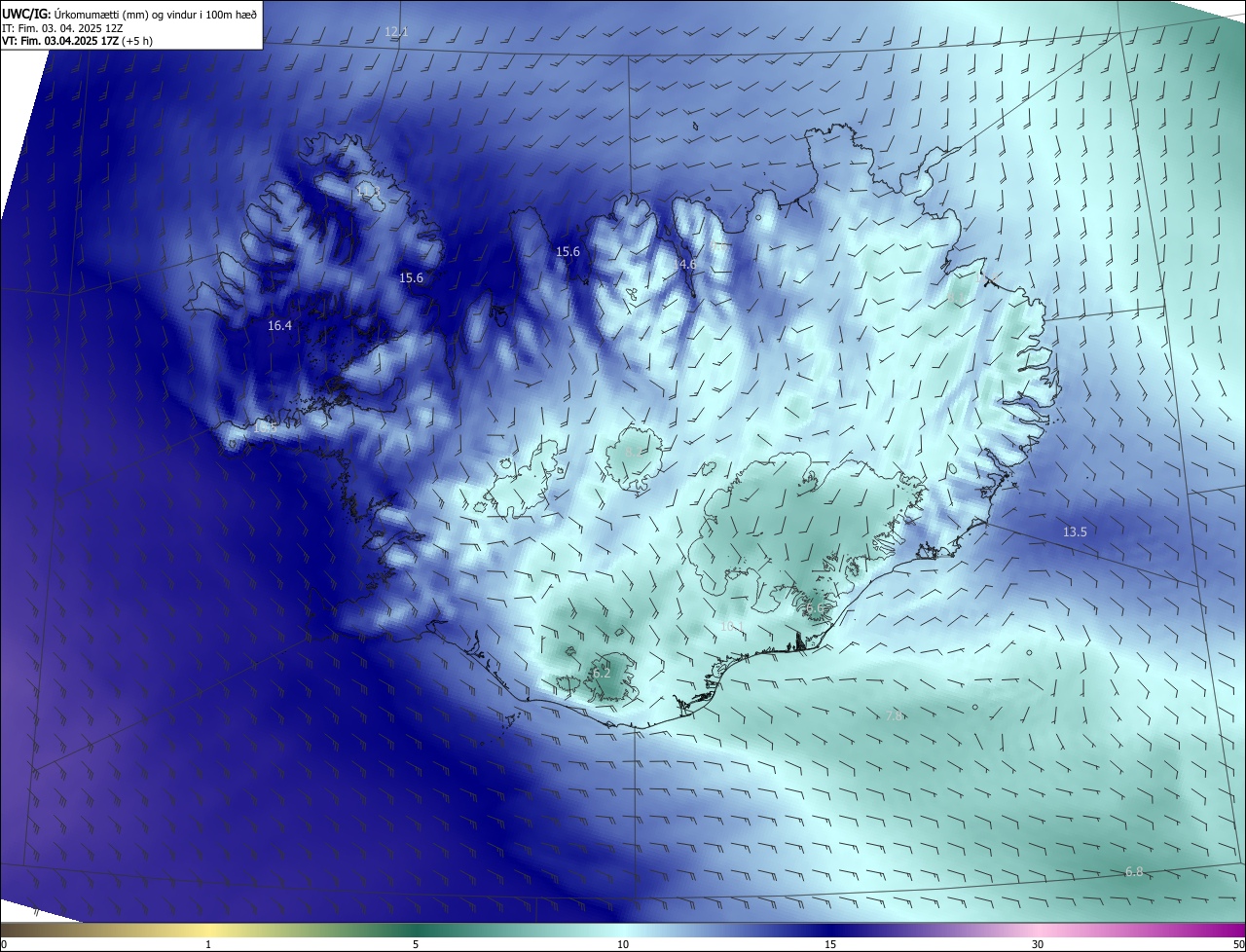
Task: Click the 13.5 value off the east coast
Action: click(1075, 532)
